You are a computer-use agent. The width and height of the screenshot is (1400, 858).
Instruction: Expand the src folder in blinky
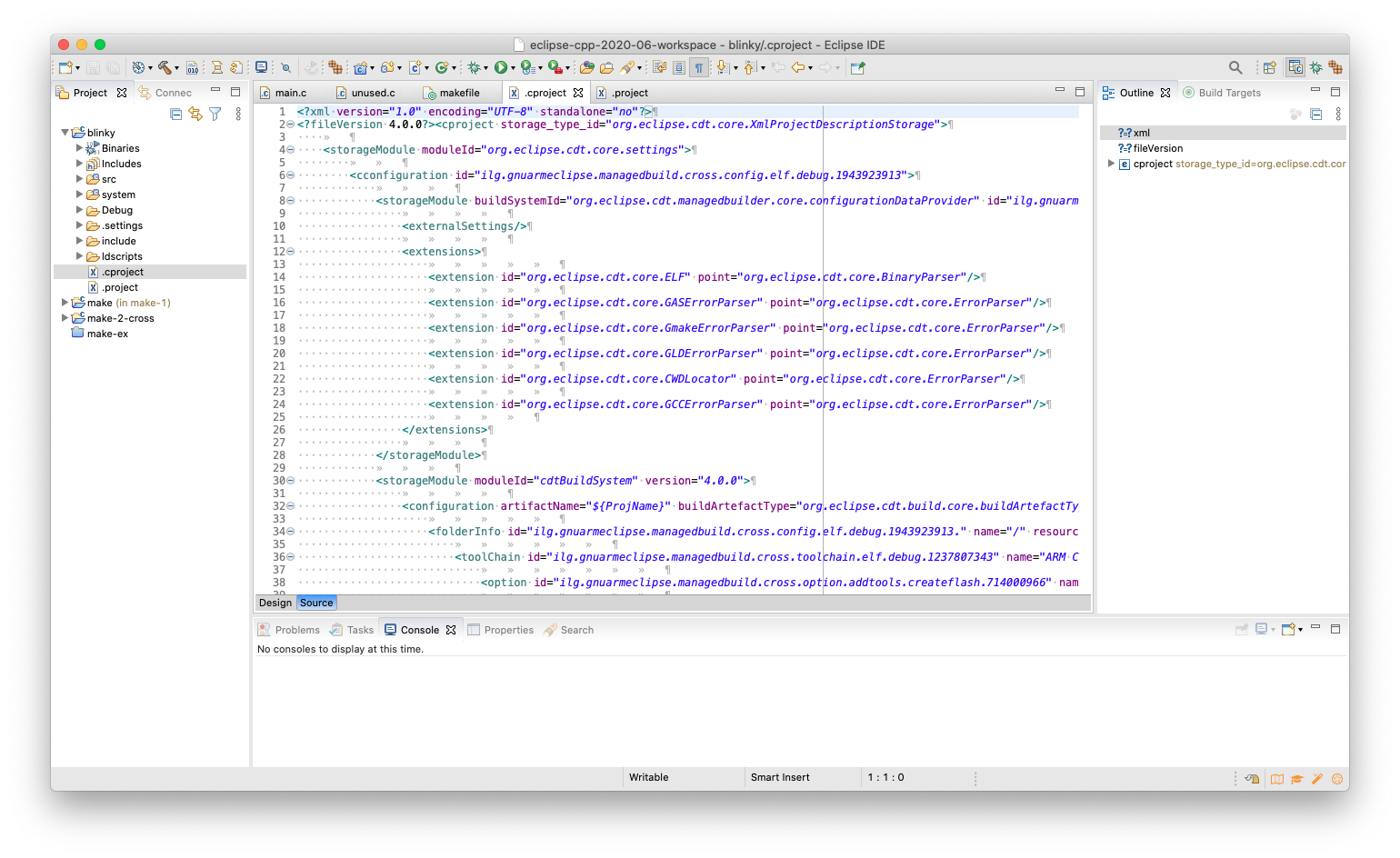click(x=80, y=179)
